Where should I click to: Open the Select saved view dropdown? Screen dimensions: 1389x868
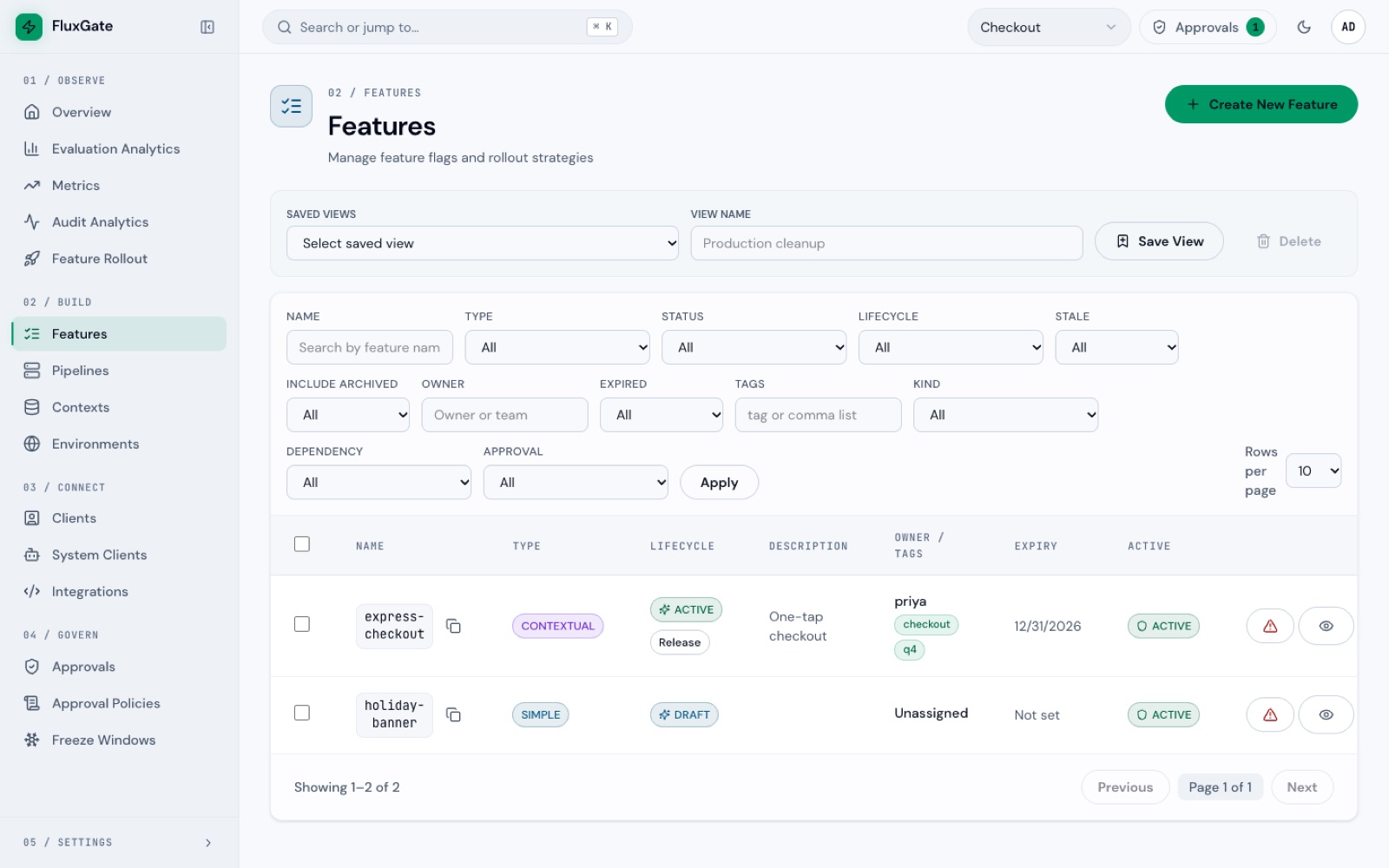click(x=483, y=243)
